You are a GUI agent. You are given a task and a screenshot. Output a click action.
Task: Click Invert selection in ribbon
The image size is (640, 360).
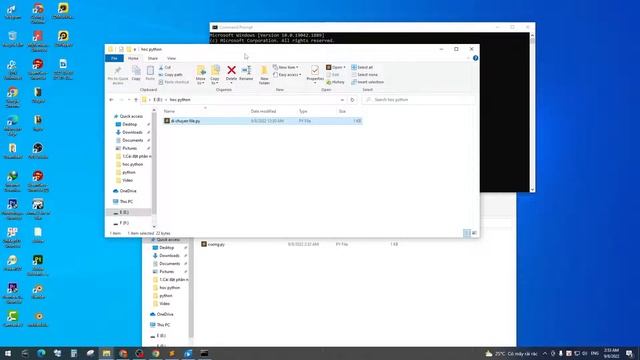click(367, 82)
